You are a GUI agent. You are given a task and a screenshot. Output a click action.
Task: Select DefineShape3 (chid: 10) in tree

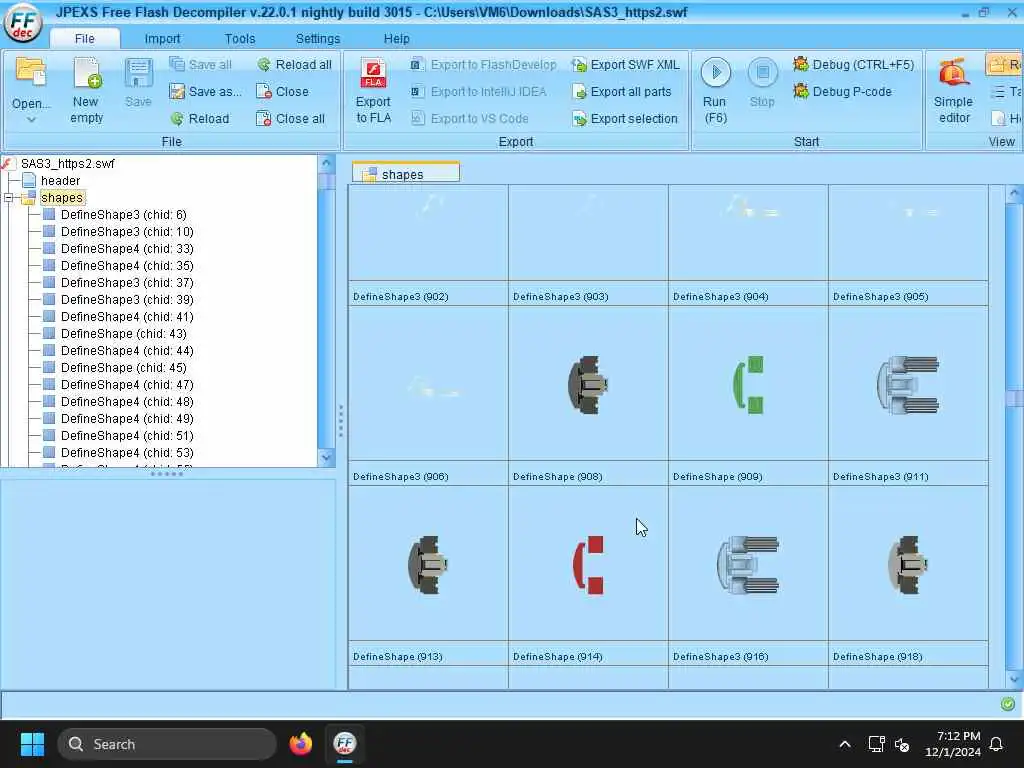click(x=127, y=232)
